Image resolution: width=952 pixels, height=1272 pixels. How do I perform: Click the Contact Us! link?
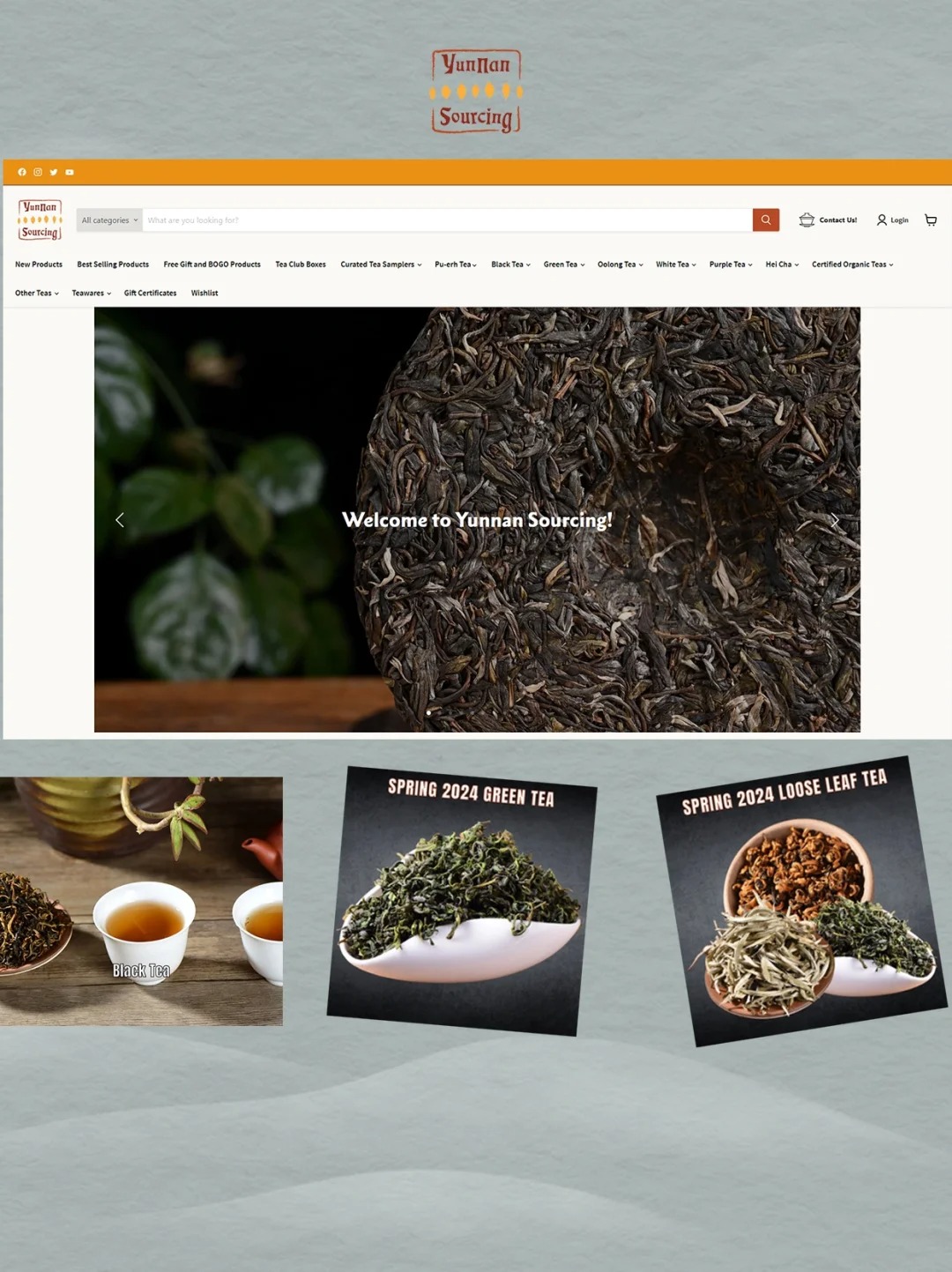point(838,220)
